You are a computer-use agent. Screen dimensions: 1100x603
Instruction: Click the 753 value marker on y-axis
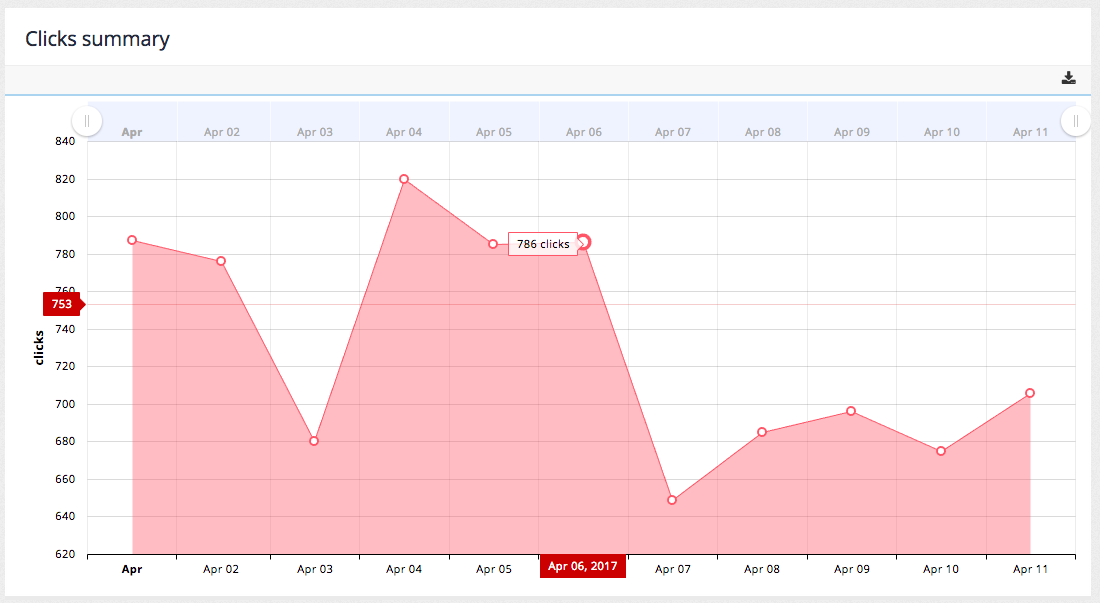[x=60, y=304]
